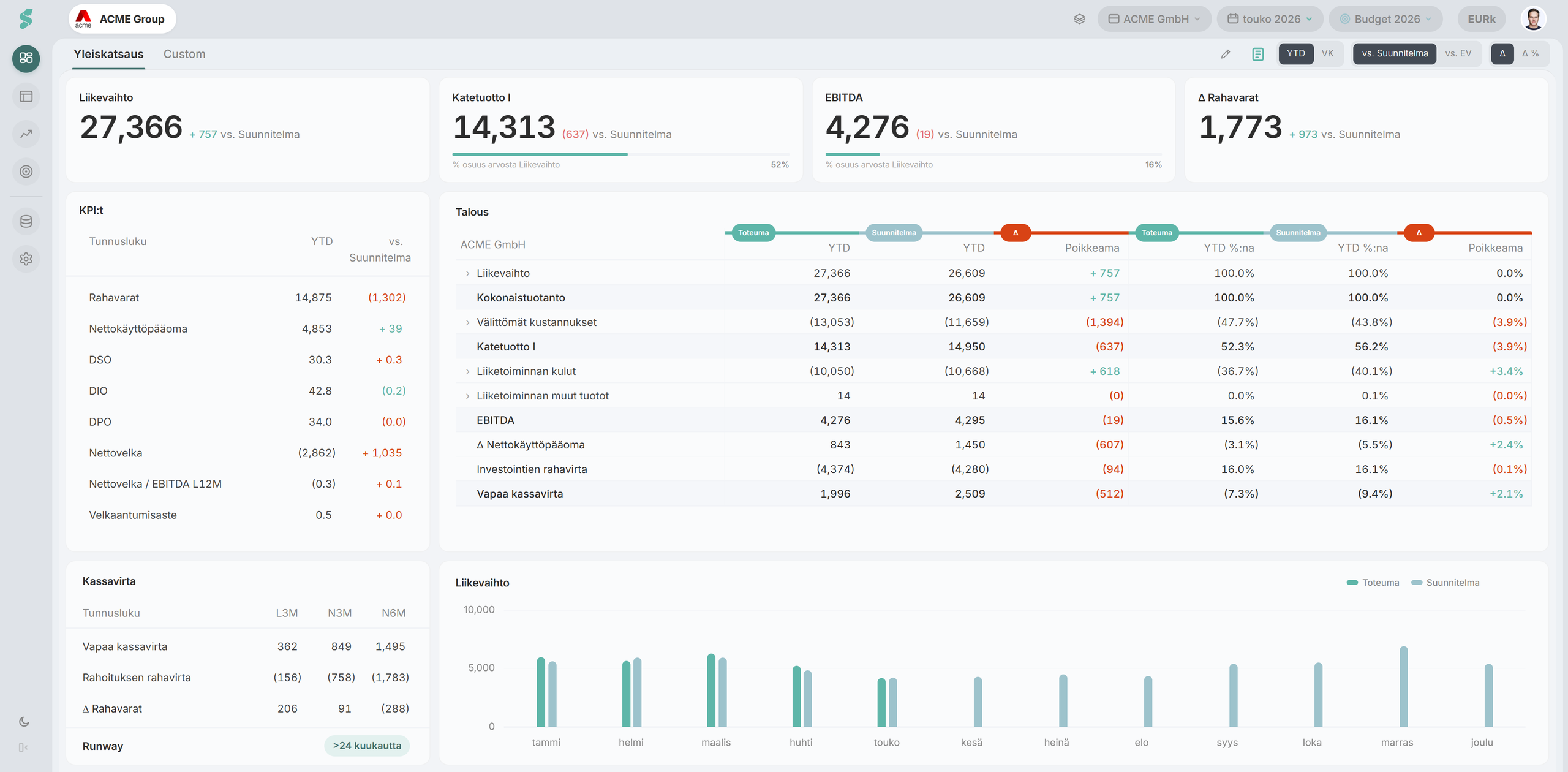Screen dimensions: 1568x772
Task: Click the ACME Group company button
Action: (x=122, y=19)
